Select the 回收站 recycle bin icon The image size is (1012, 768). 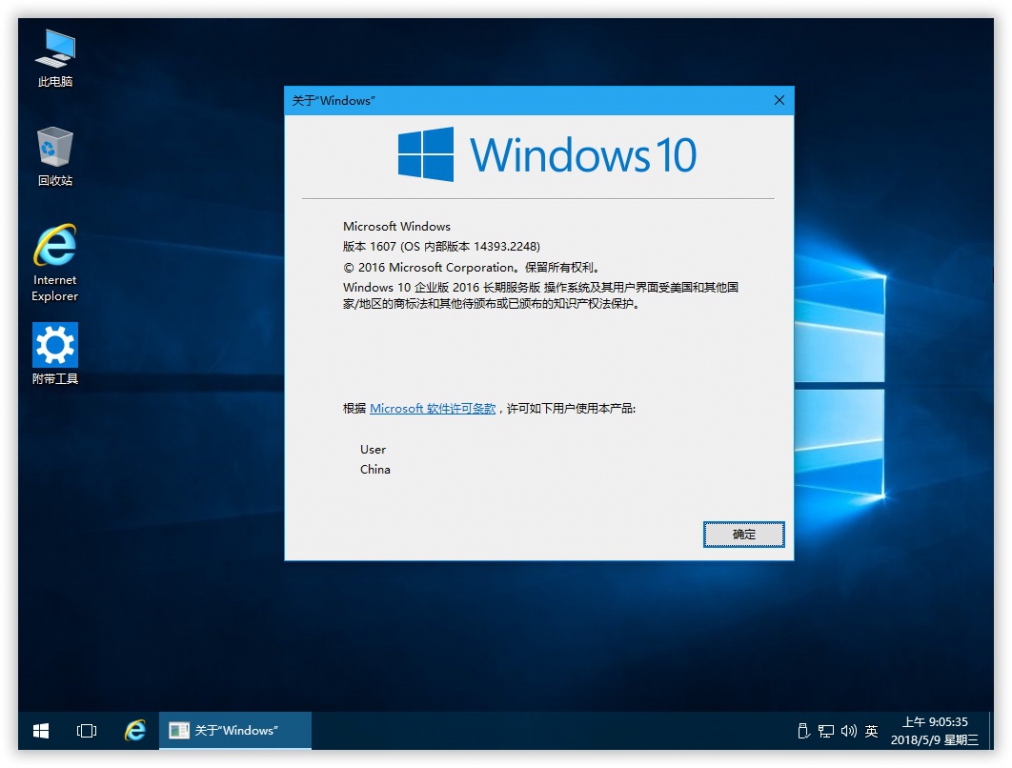(x=55, y=157)
